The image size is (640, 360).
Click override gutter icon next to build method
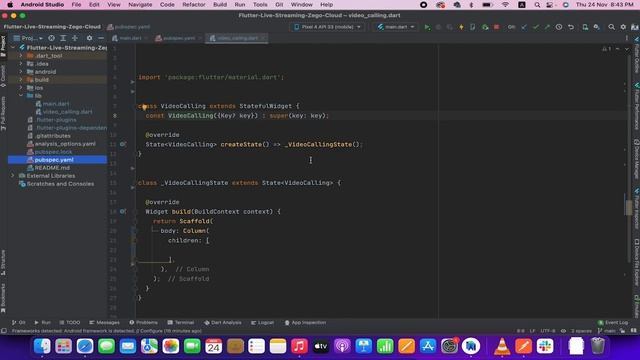click(123, 211)
